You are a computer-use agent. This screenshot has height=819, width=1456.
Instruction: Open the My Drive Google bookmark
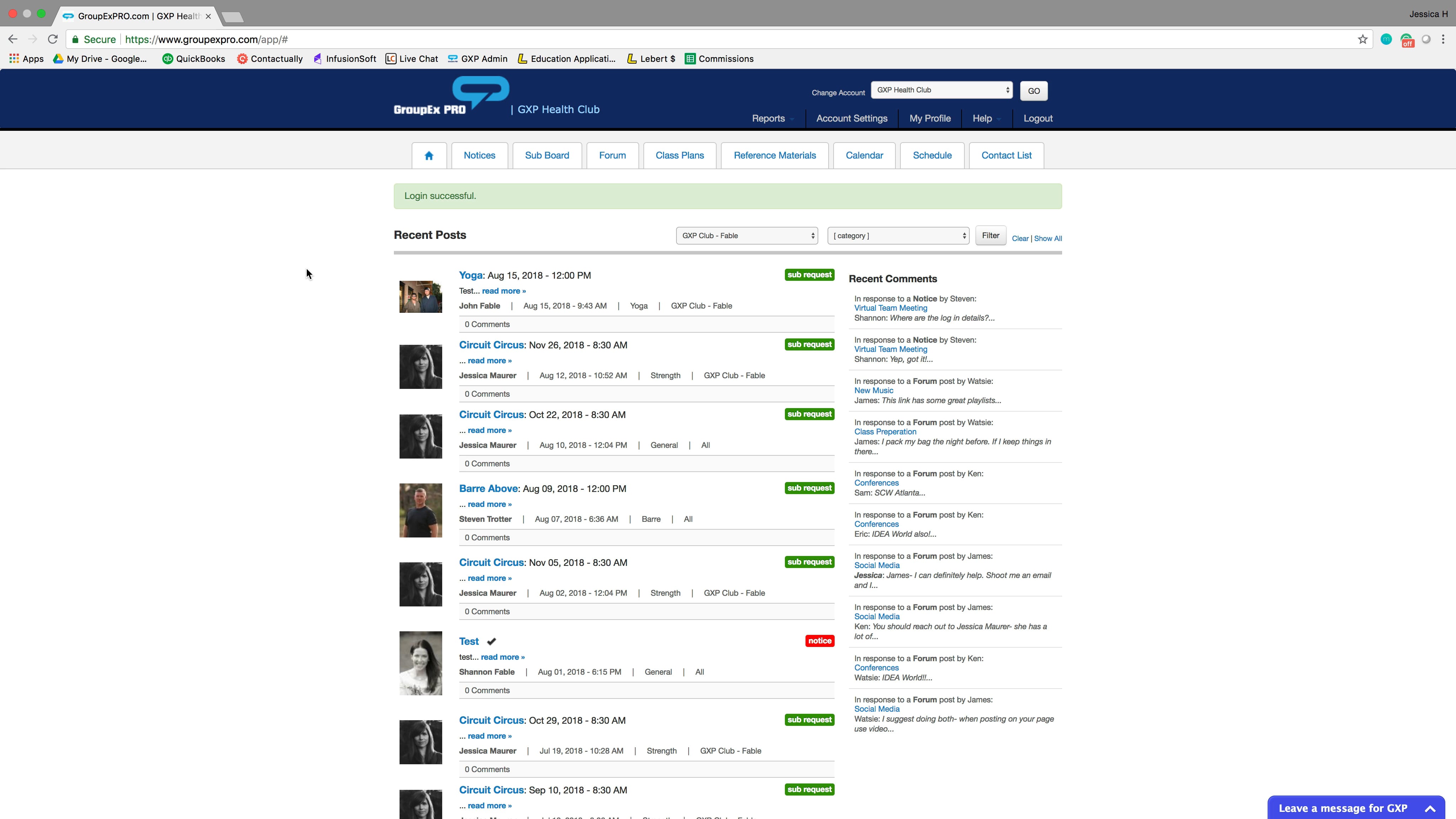click(100, 59)
